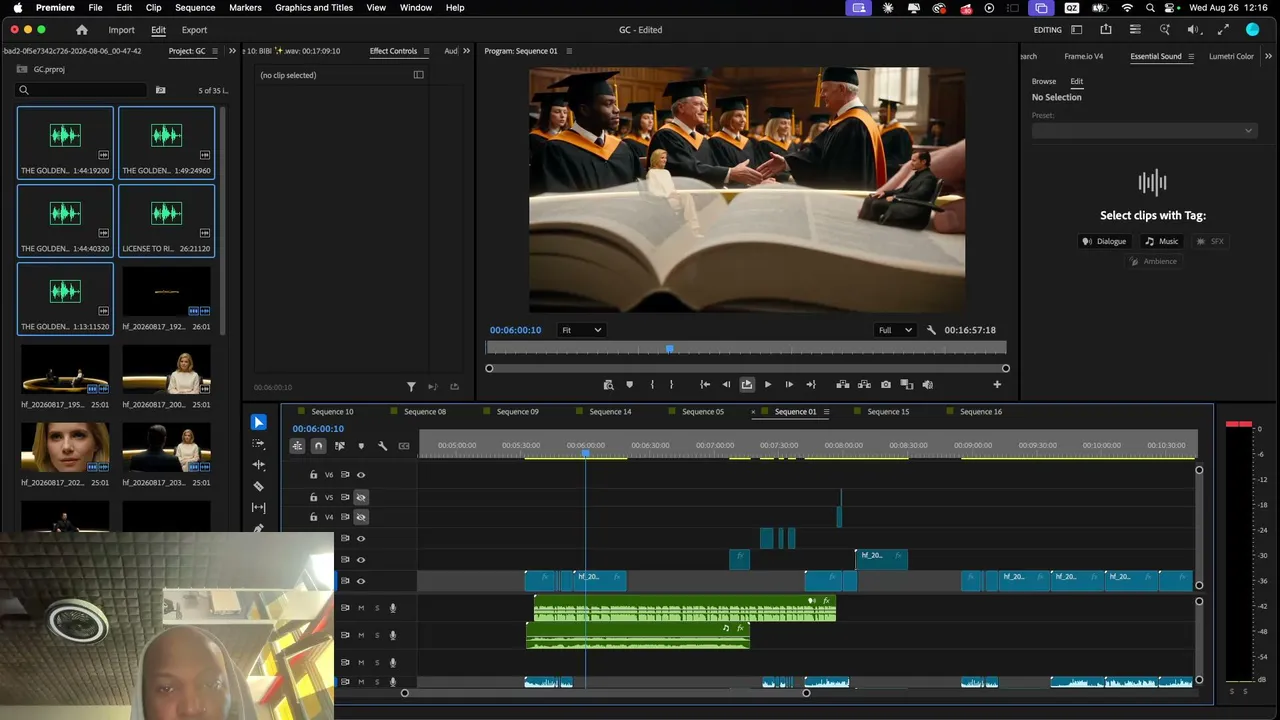Viewport: 1280px width, 720px height.
Task: Click Browse in Essential Sound
Action: 1044,81
